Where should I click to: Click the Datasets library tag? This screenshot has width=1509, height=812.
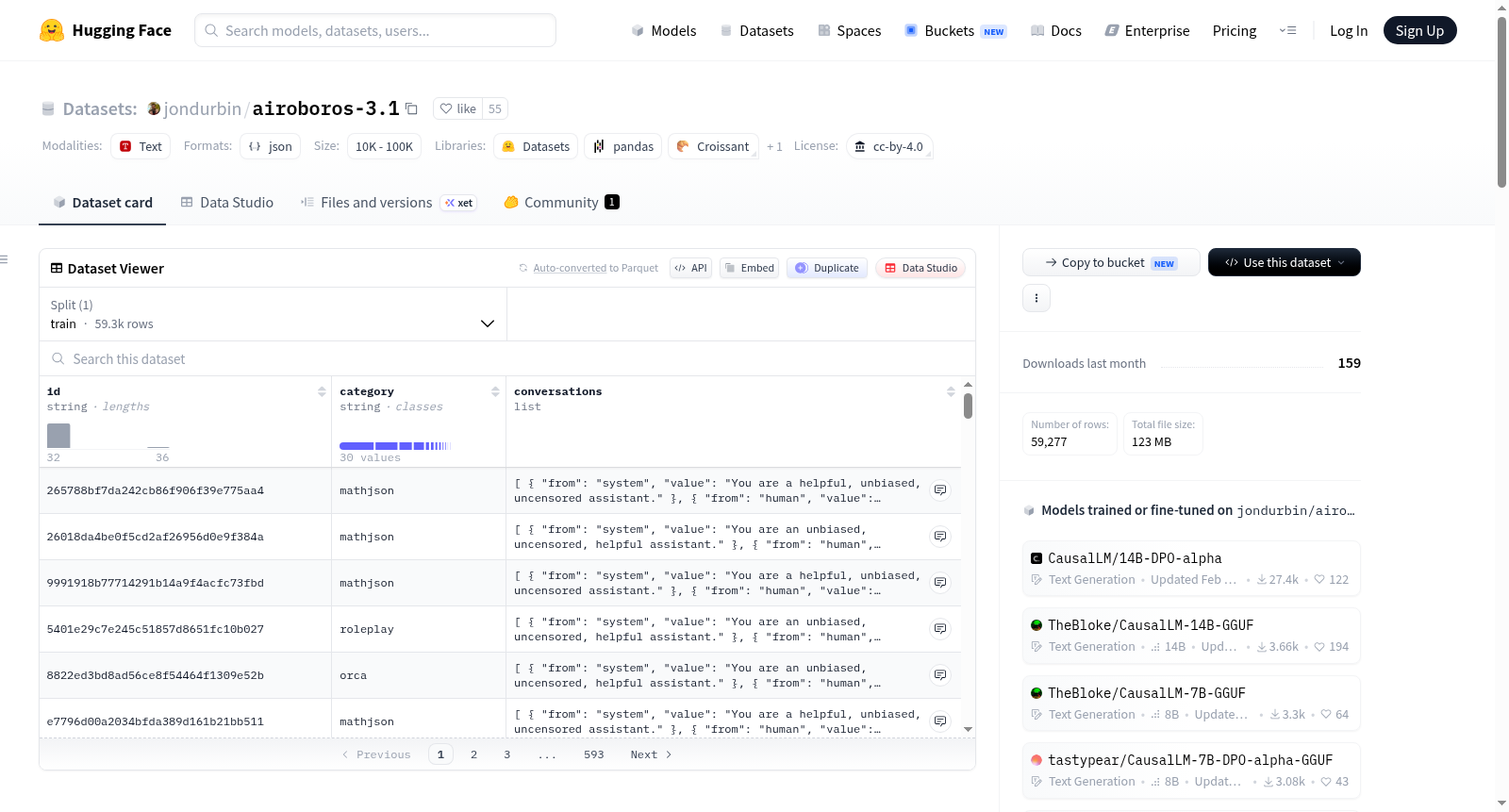[x=536, y=146]
